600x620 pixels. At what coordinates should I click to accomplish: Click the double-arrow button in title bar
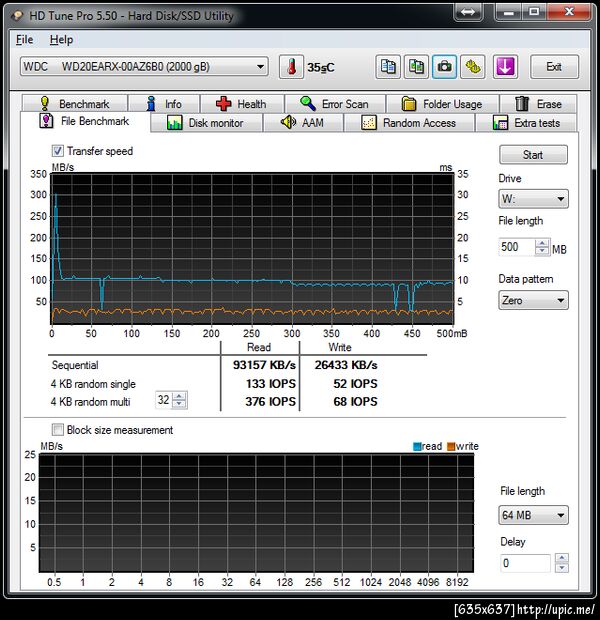coord(468,12)
